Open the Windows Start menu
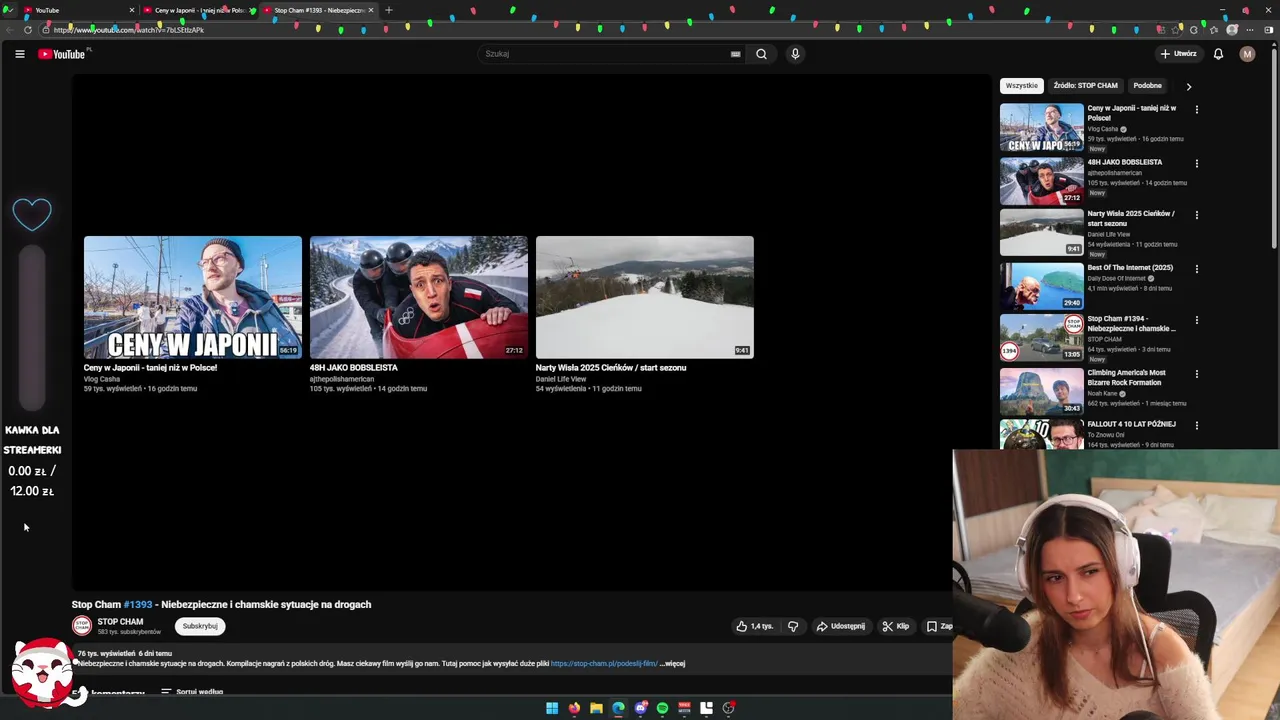1280x720 pixels. (x=552, y=708)
